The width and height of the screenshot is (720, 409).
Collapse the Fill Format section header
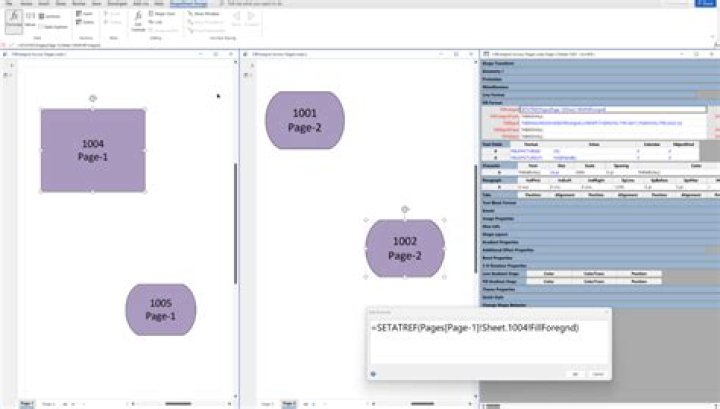click(x=495, y=101)
